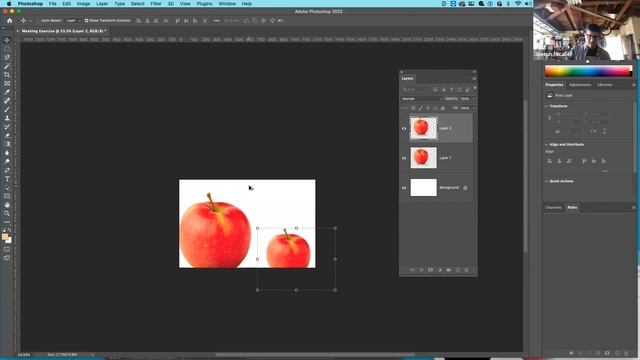
Task: Switch to the Libraries tab
Action: (x=604, y=85)
